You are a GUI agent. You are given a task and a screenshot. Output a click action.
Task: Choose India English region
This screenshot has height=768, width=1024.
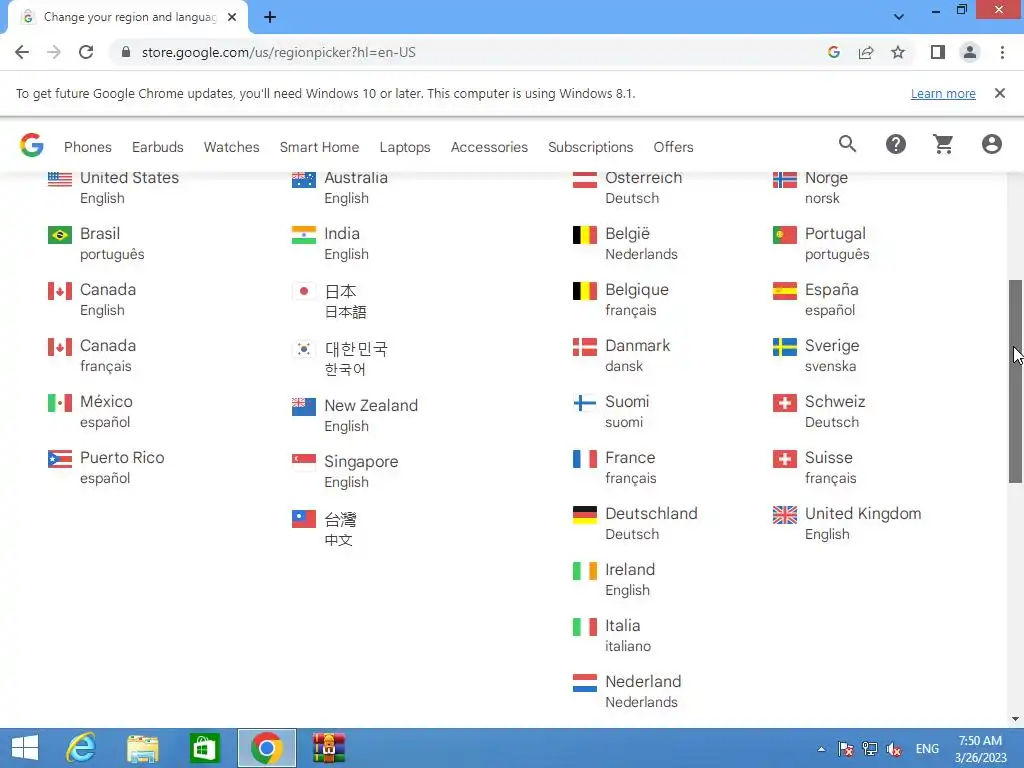point(330,244)
